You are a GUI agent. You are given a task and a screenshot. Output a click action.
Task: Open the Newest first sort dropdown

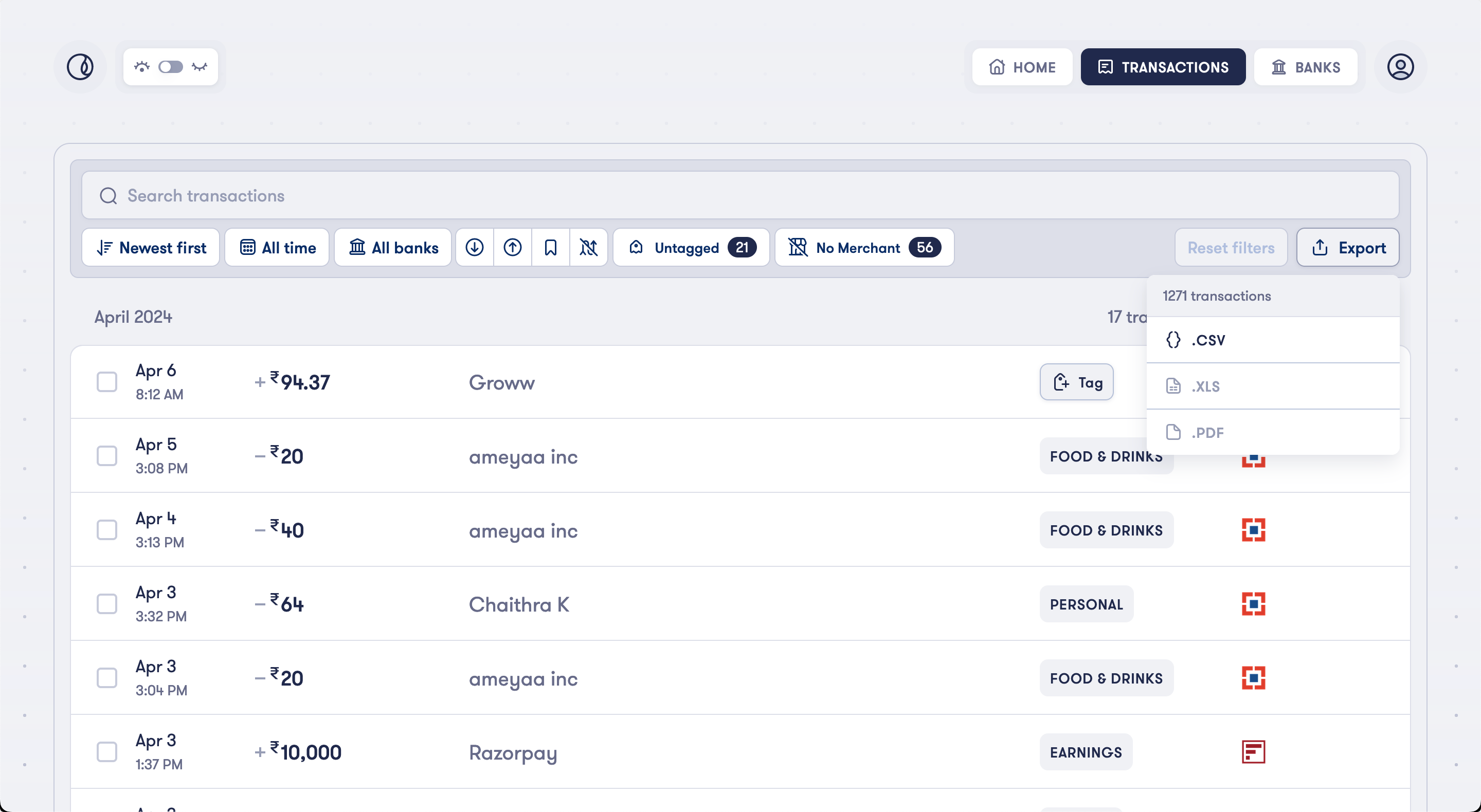point(151,248)
